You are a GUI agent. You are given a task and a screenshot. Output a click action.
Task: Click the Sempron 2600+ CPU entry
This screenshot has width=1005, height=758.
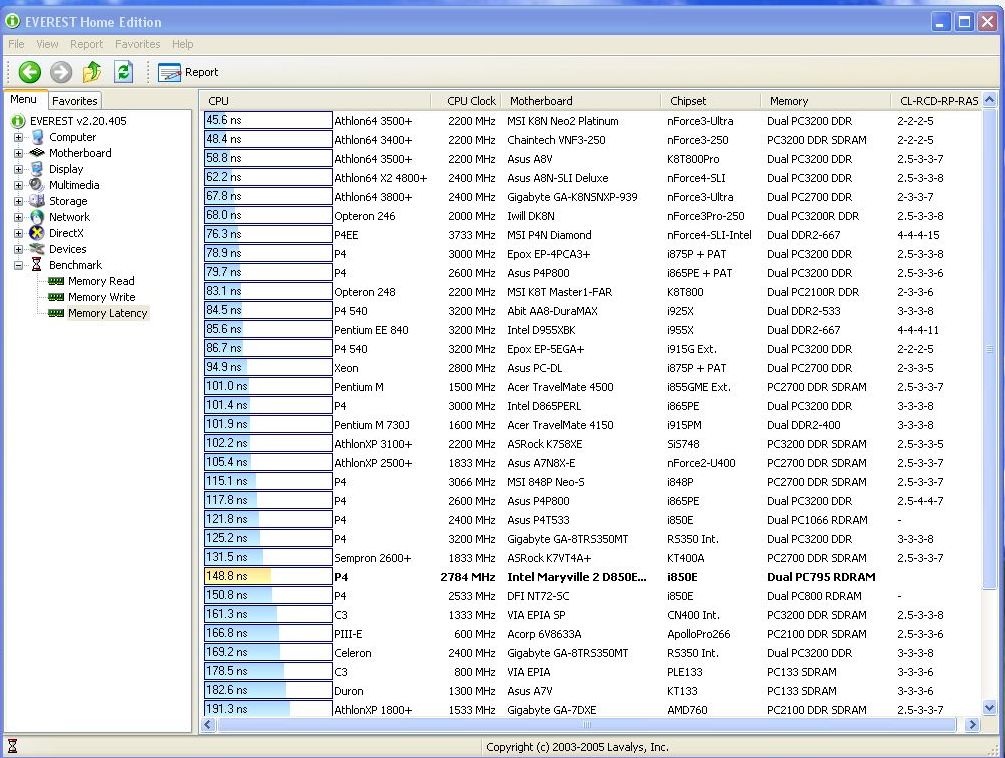point(372,558)
